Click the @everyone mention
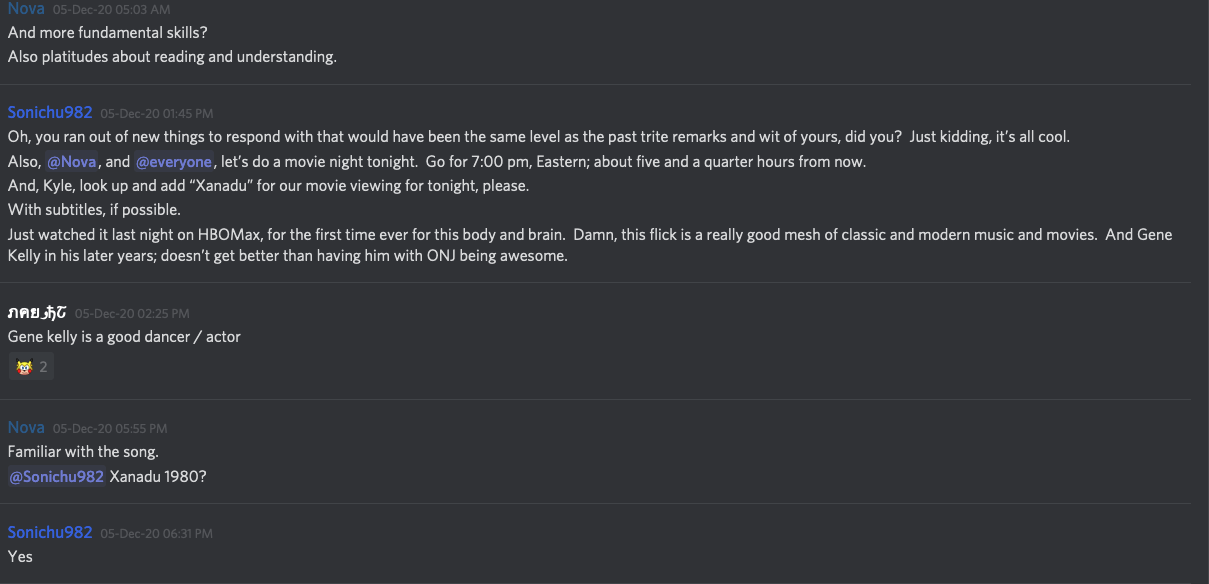 (174, 162)
